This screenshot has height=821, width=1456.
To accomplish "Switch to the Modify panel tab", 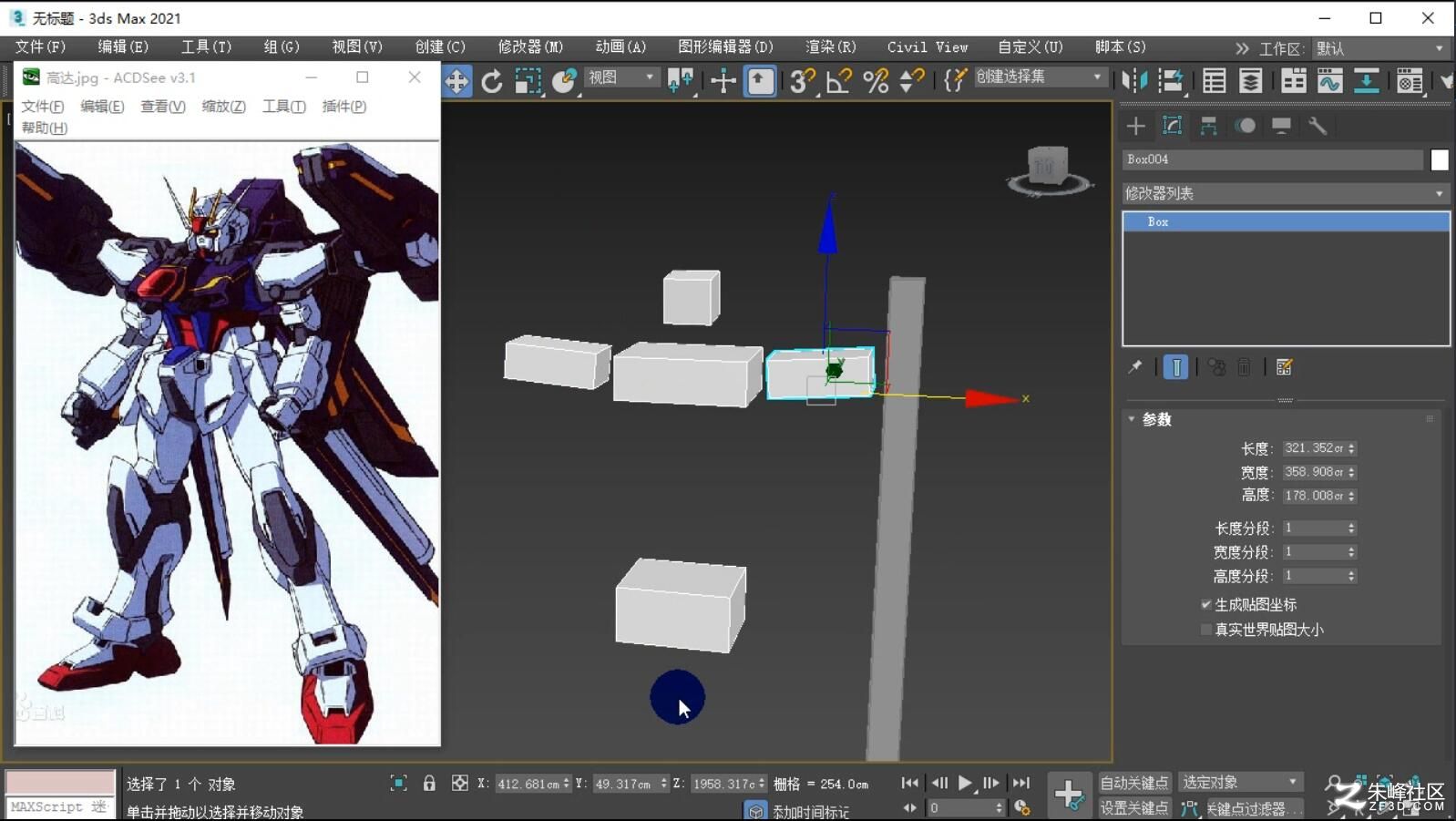I will point(1173,126).
